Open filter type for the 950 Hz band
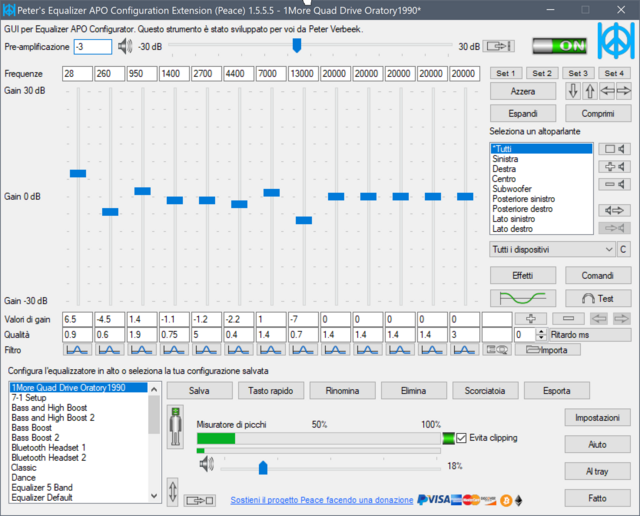 pos(142,350)
